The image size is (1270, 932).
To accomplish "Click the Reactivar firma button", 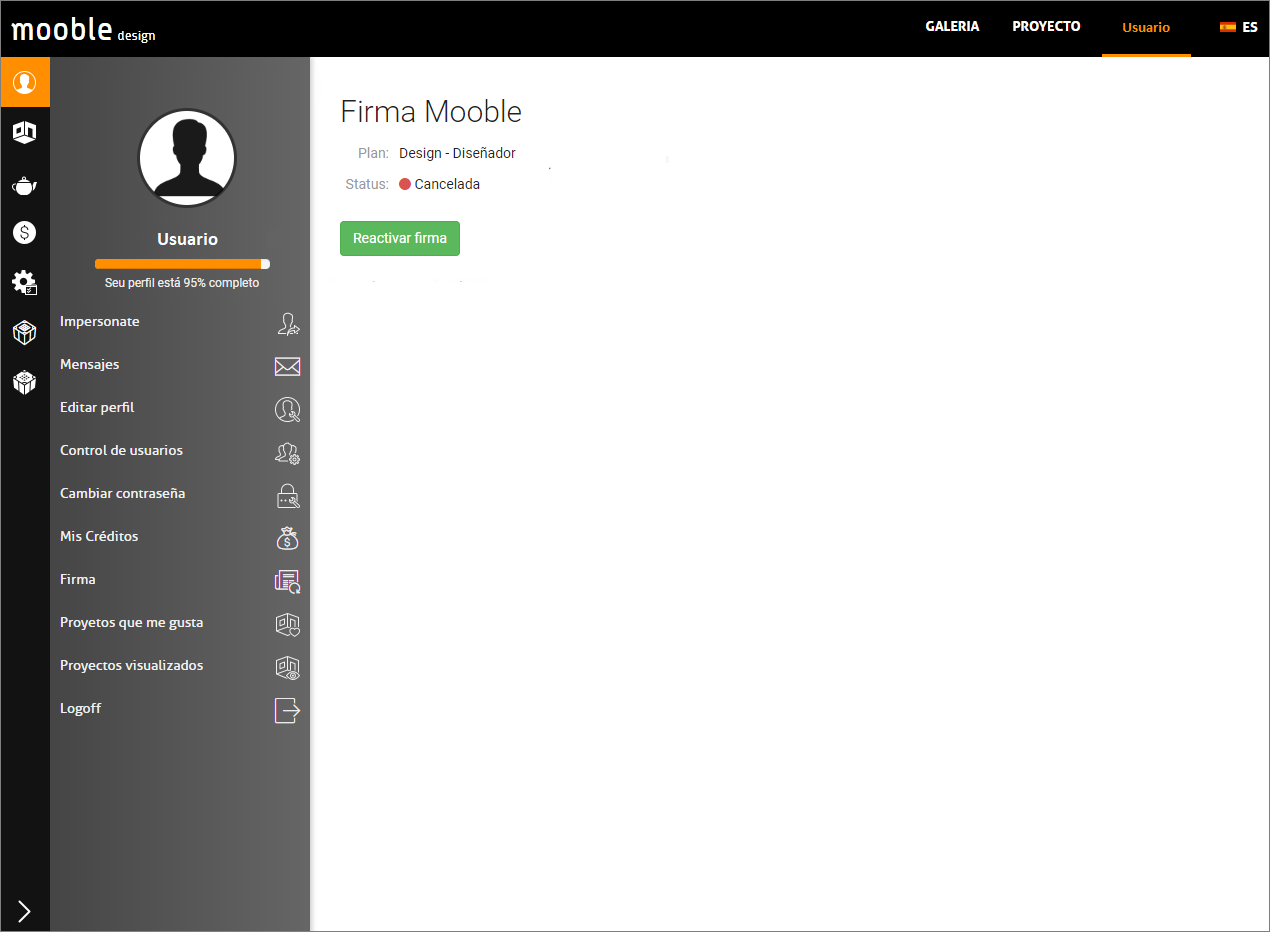I will coord(400,239).
